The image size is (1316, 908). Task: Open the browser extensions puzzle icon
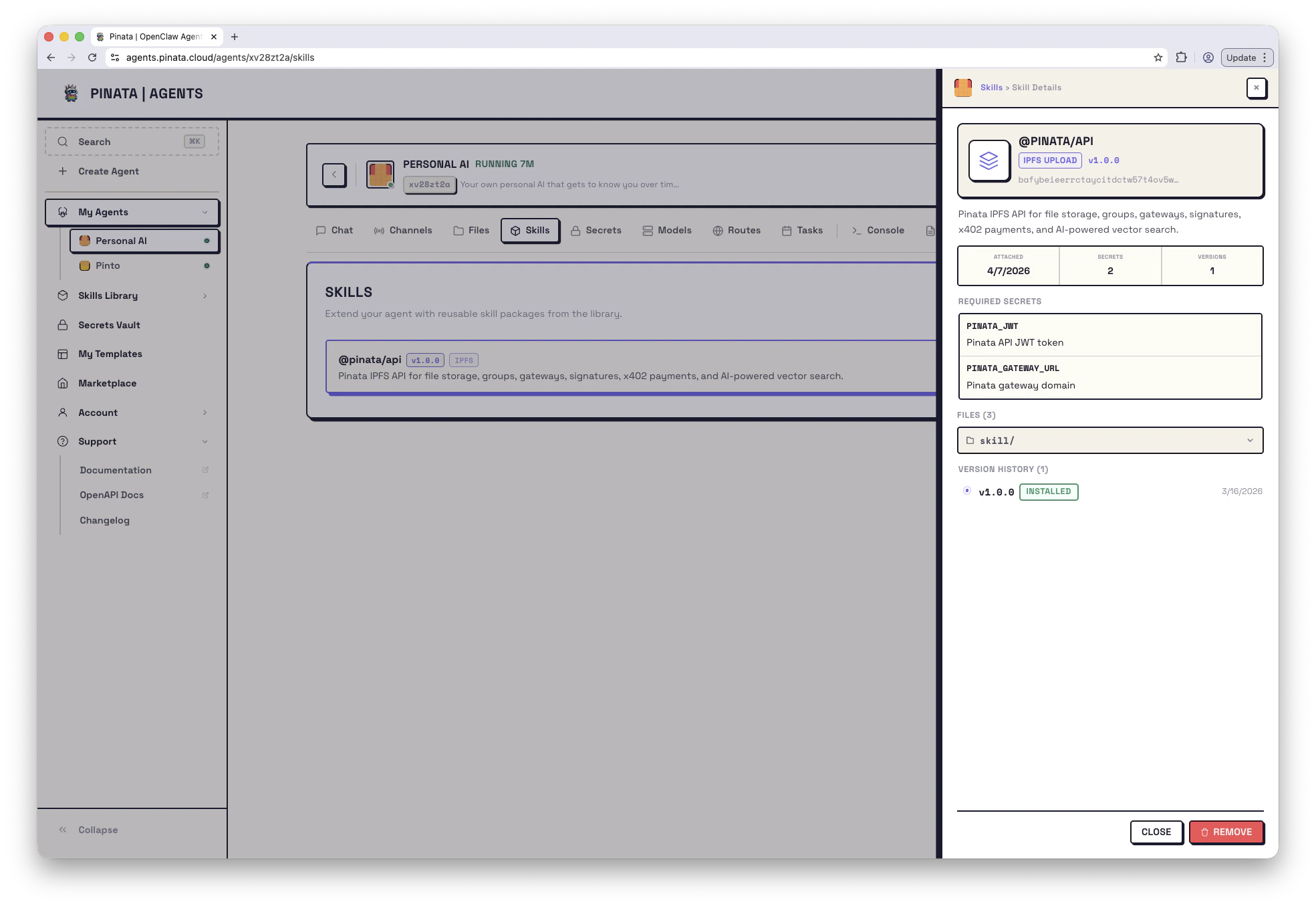[1181, 58]
